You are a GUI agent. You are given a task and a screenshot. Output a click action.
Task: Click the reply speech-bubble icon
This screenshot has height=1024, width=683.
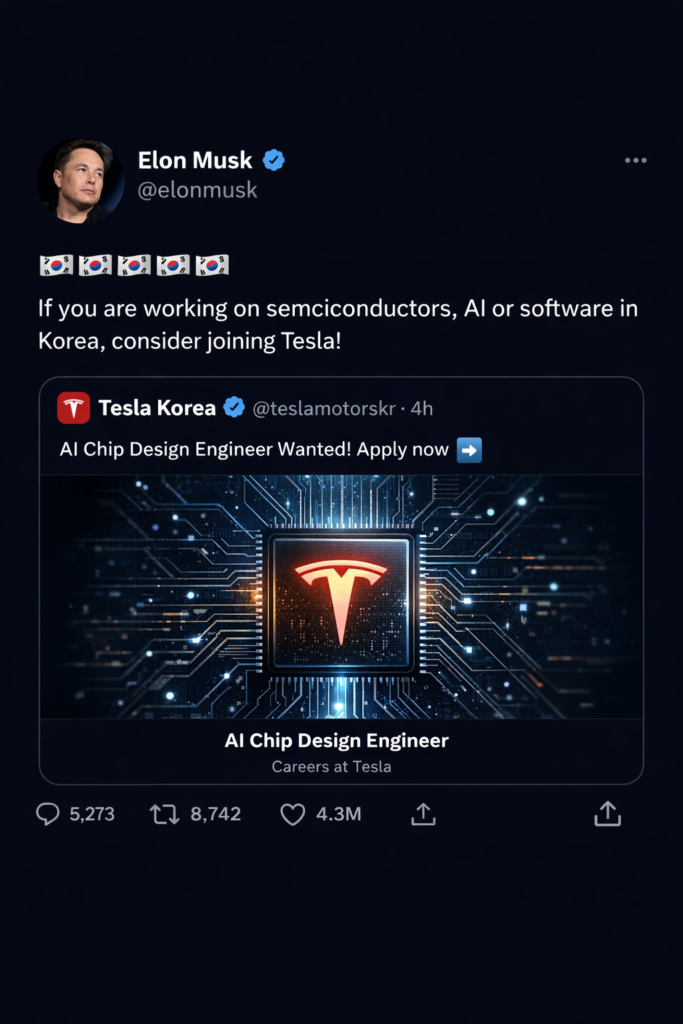(47, 814)
